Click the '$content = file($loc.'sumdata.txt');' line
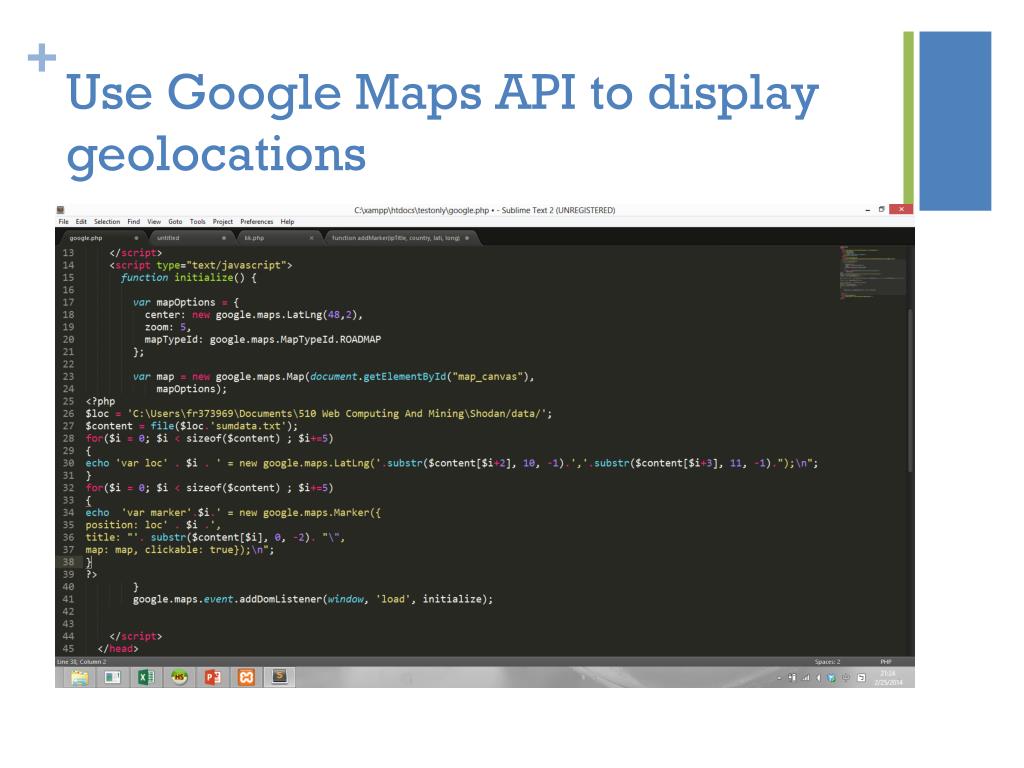The width and height of the screenshot is (1024, 768). [x=191, y=426]
